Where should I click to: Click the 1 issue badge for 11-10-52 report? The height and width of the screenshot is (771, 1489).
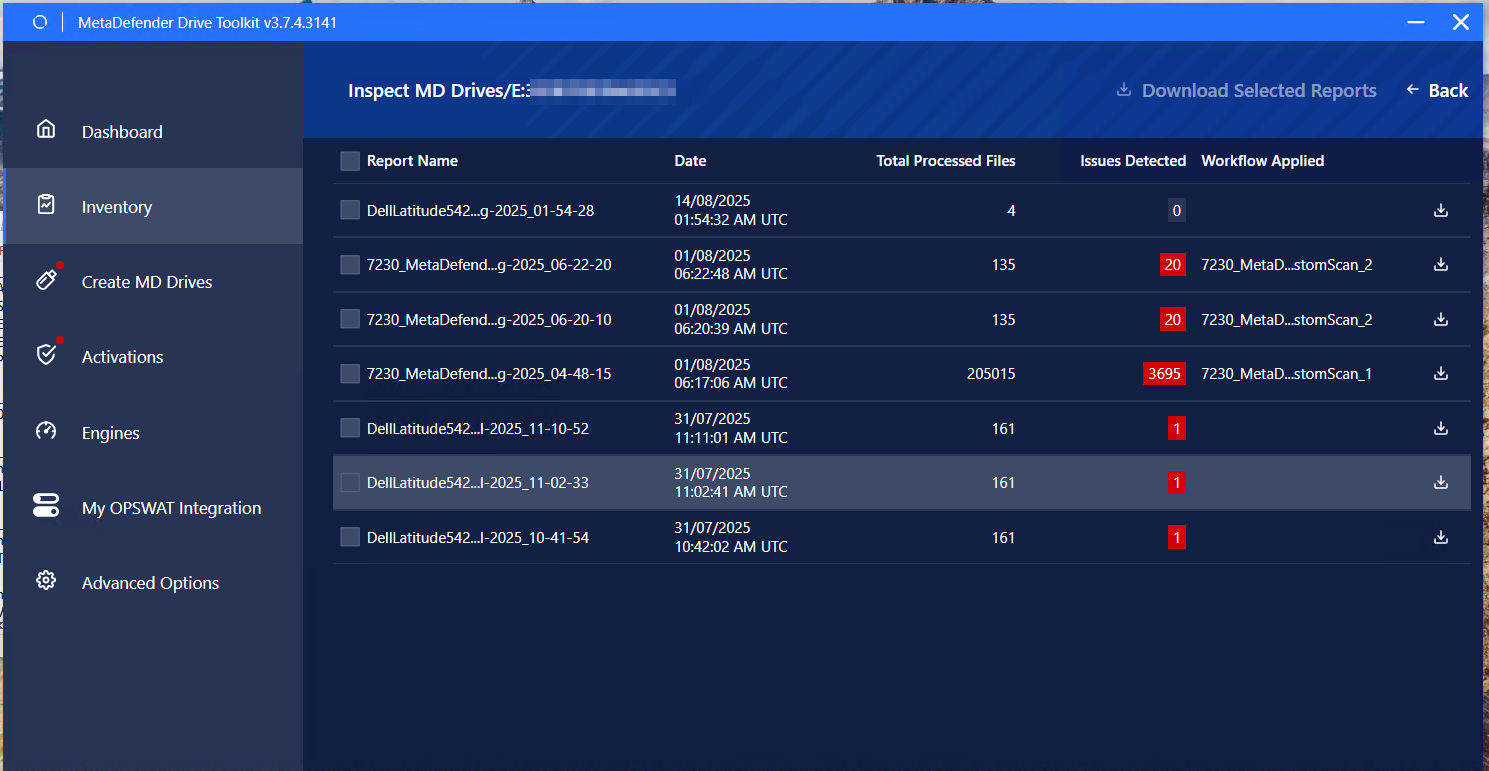coord(1177,429)
